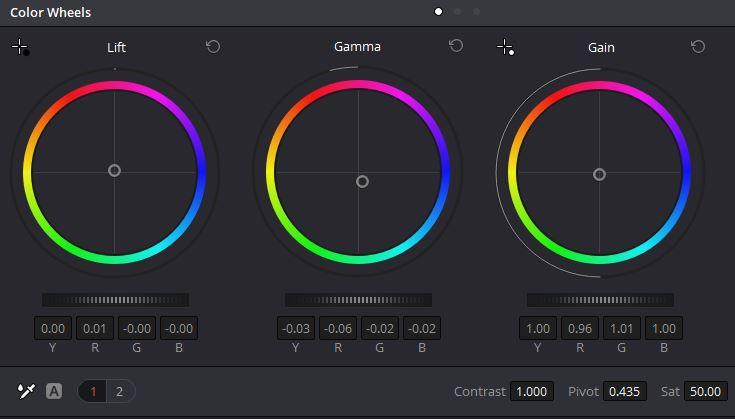Click the Lift G value field
Viewport: 735px width, 419px height.
tap(137, 329)
